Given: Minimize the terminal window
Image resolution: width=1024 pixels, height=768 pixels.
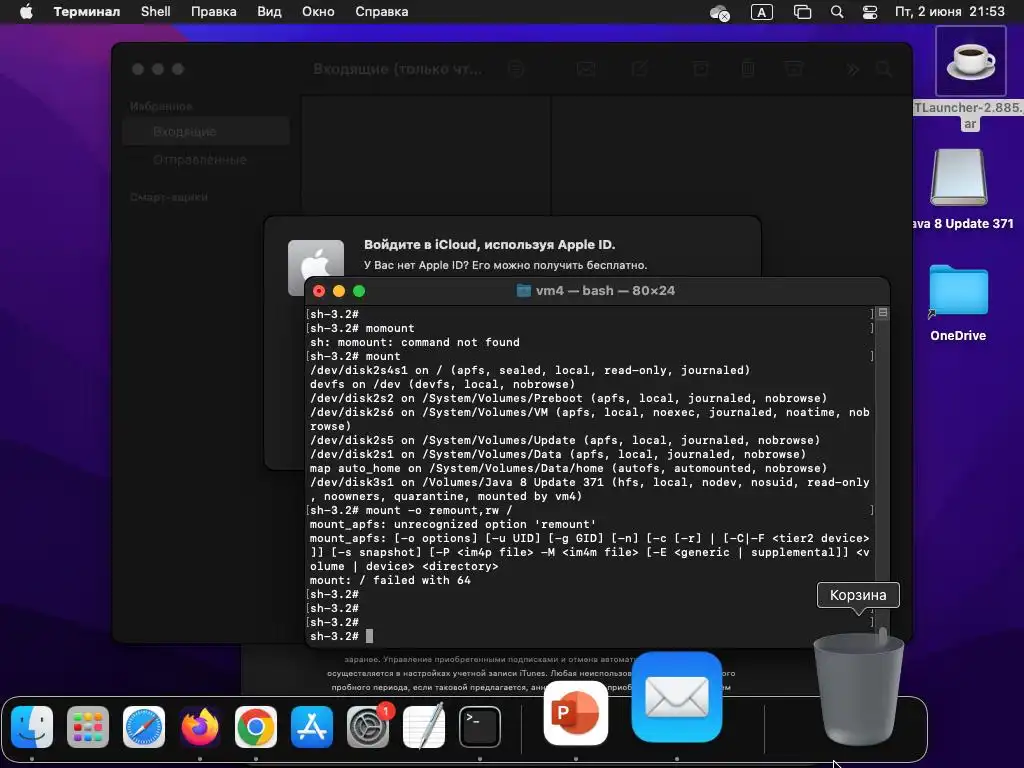Looking at the screenshot, I should click(339, 291).
